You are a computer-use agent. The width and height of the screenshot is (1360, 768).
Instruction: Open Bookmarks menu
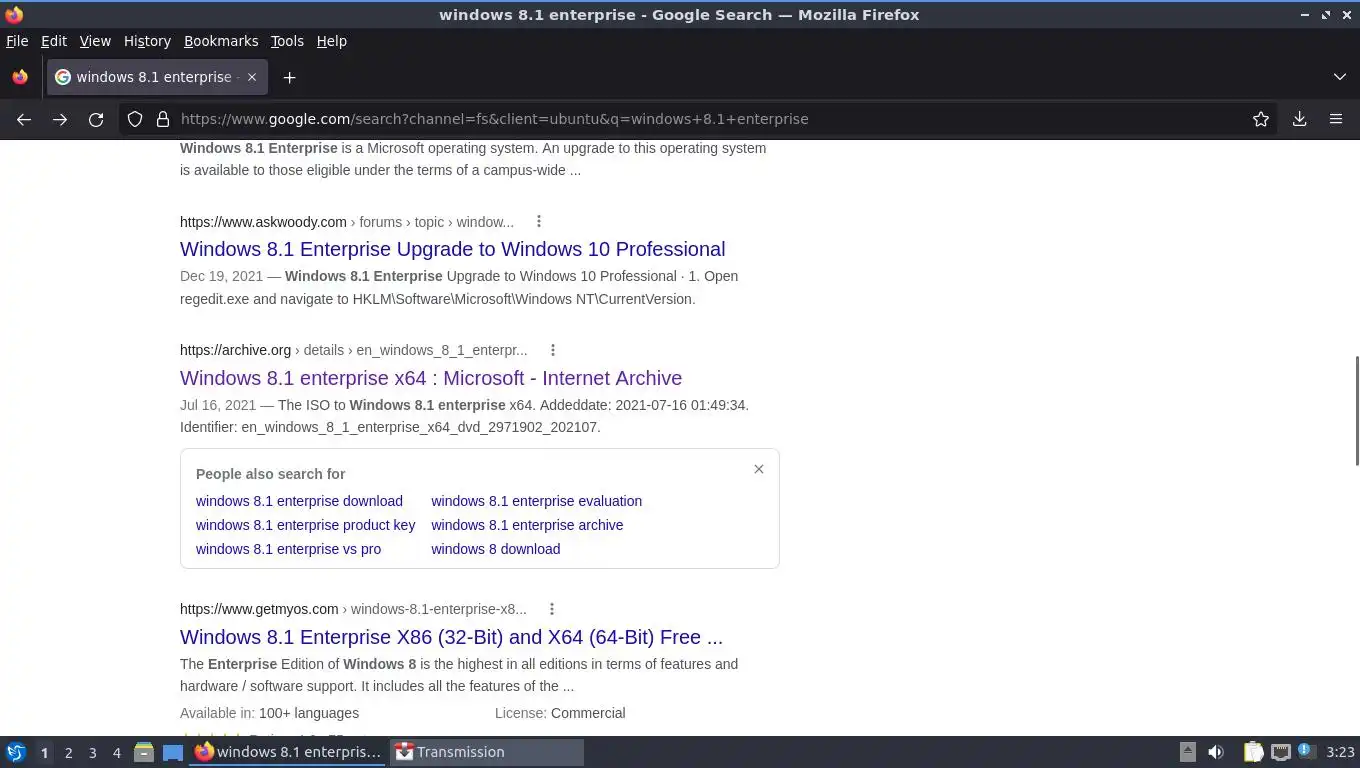[221, 41]
